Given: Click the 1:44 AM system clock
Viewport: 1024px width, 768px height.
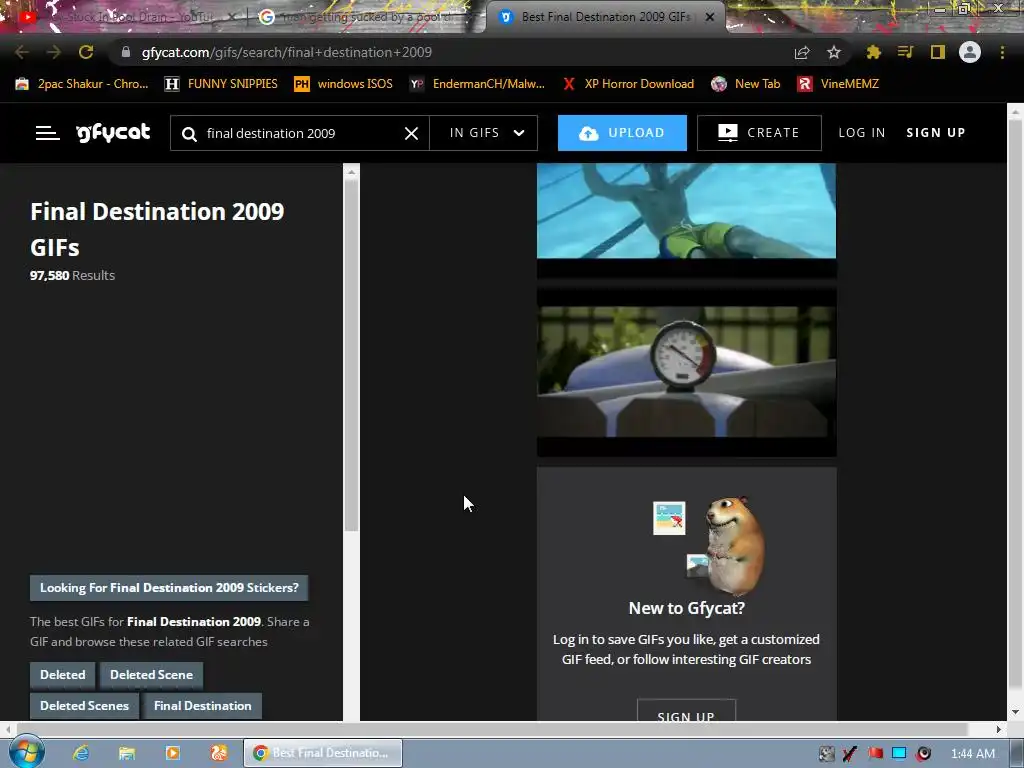Looking at the screenshot, I should 972,754.
